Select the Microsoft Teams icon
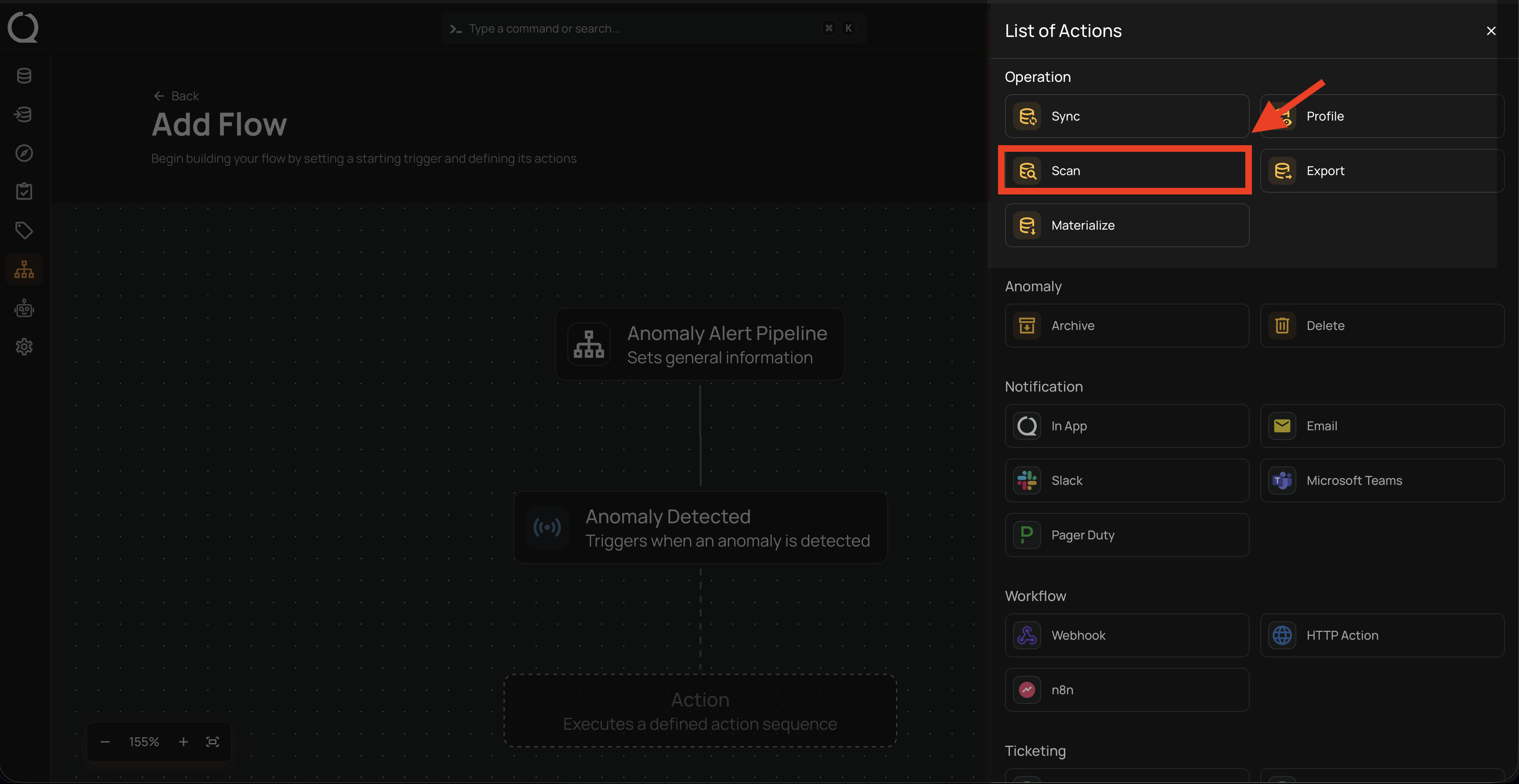1519x784 pixels. [1282, 481]
